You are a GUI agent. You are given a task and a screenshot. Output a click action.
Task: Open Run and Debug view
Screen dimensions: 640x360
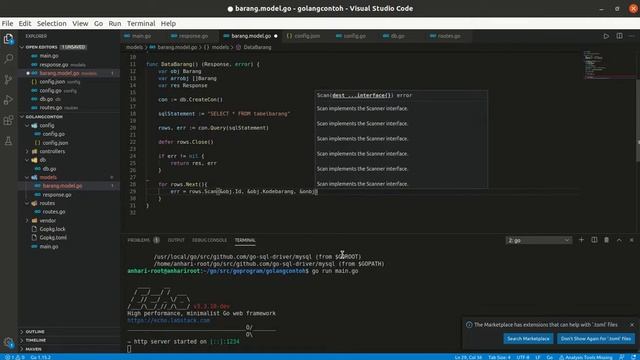9,100
